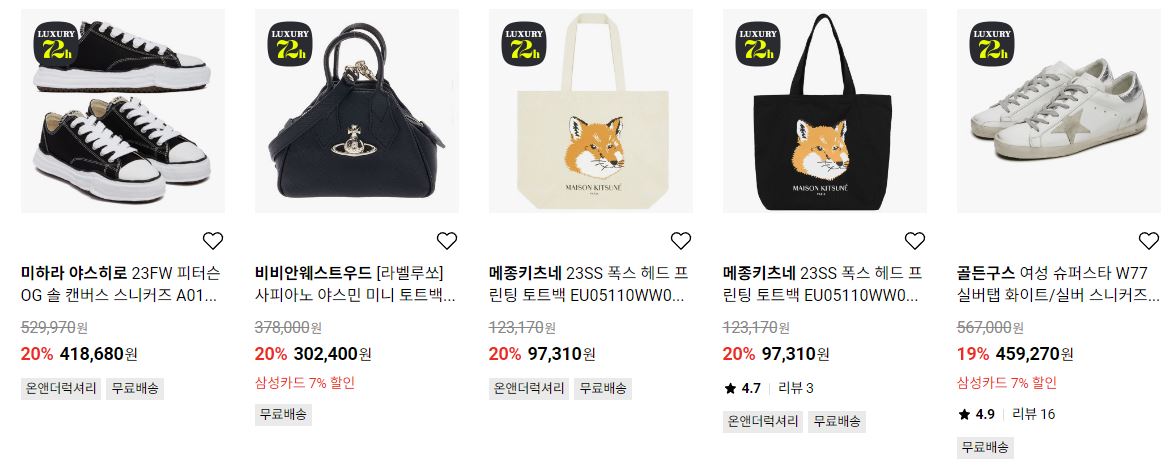View the black fox head tote image
The width and height of the screenshot is (1172, 470).
(x=824, y=111)
